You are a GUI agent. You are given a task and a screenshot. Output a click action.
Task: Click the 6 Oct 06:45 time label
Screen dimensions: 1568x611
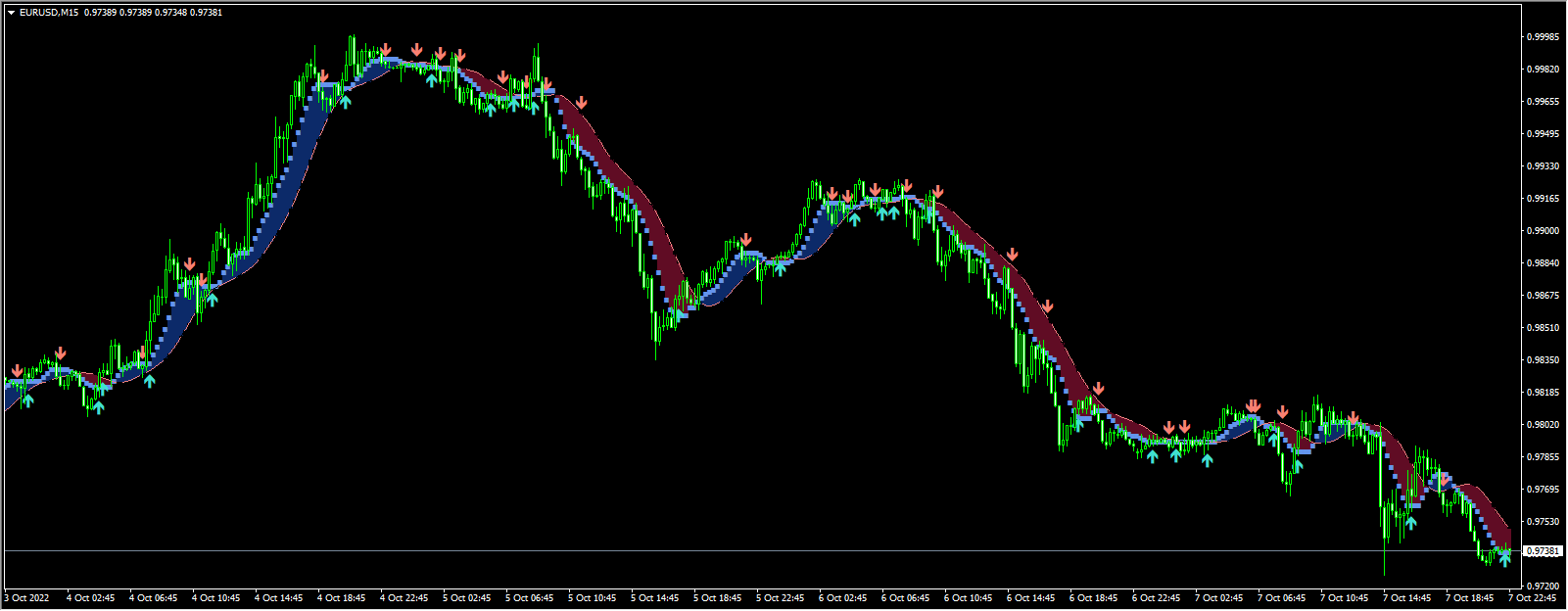click(905, 597)
